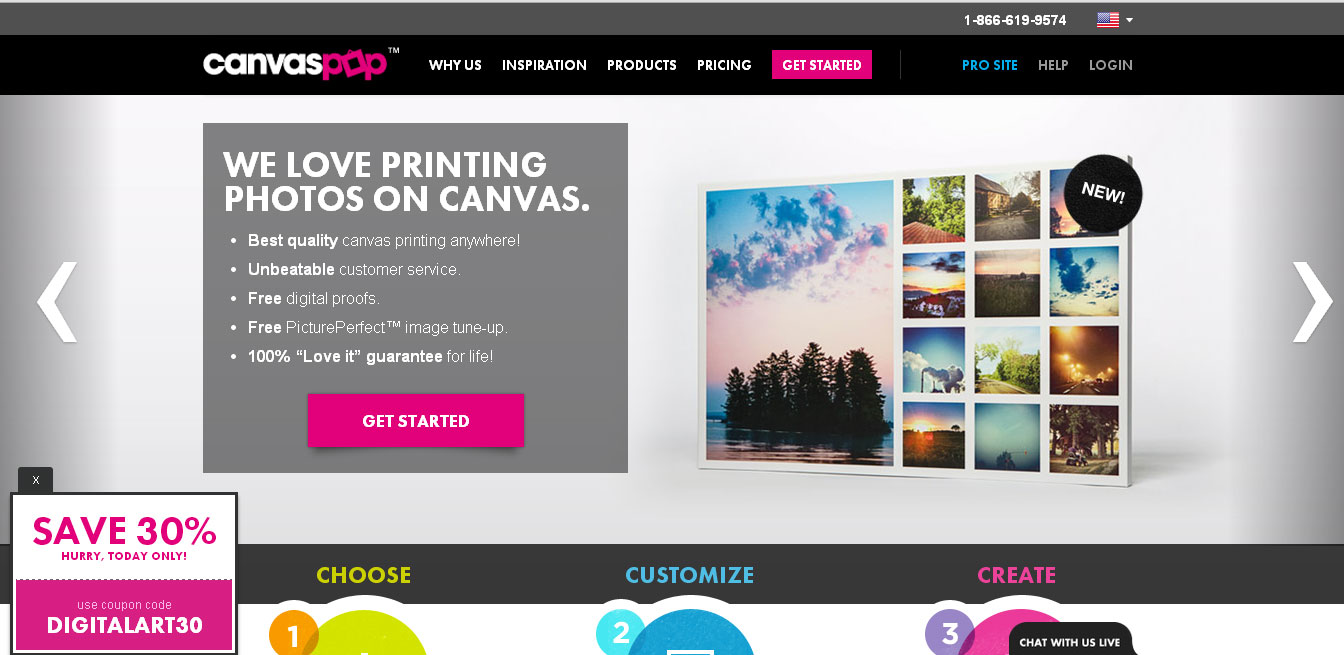Go to the Pricing page

pos(724,65)
